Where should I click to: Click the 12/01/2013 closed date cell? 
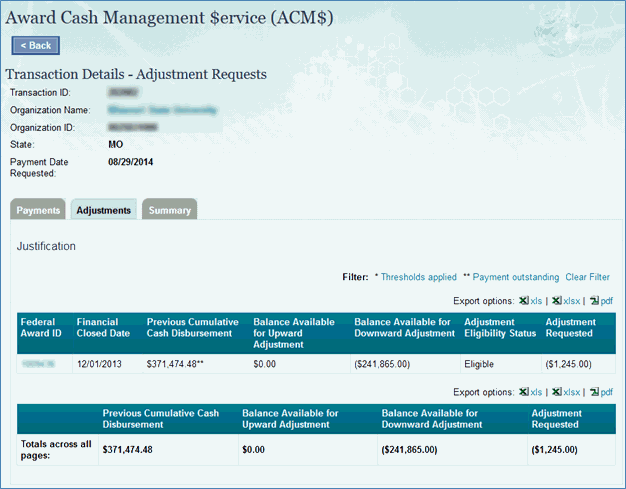pyautogui.click(x=101, y=364)
